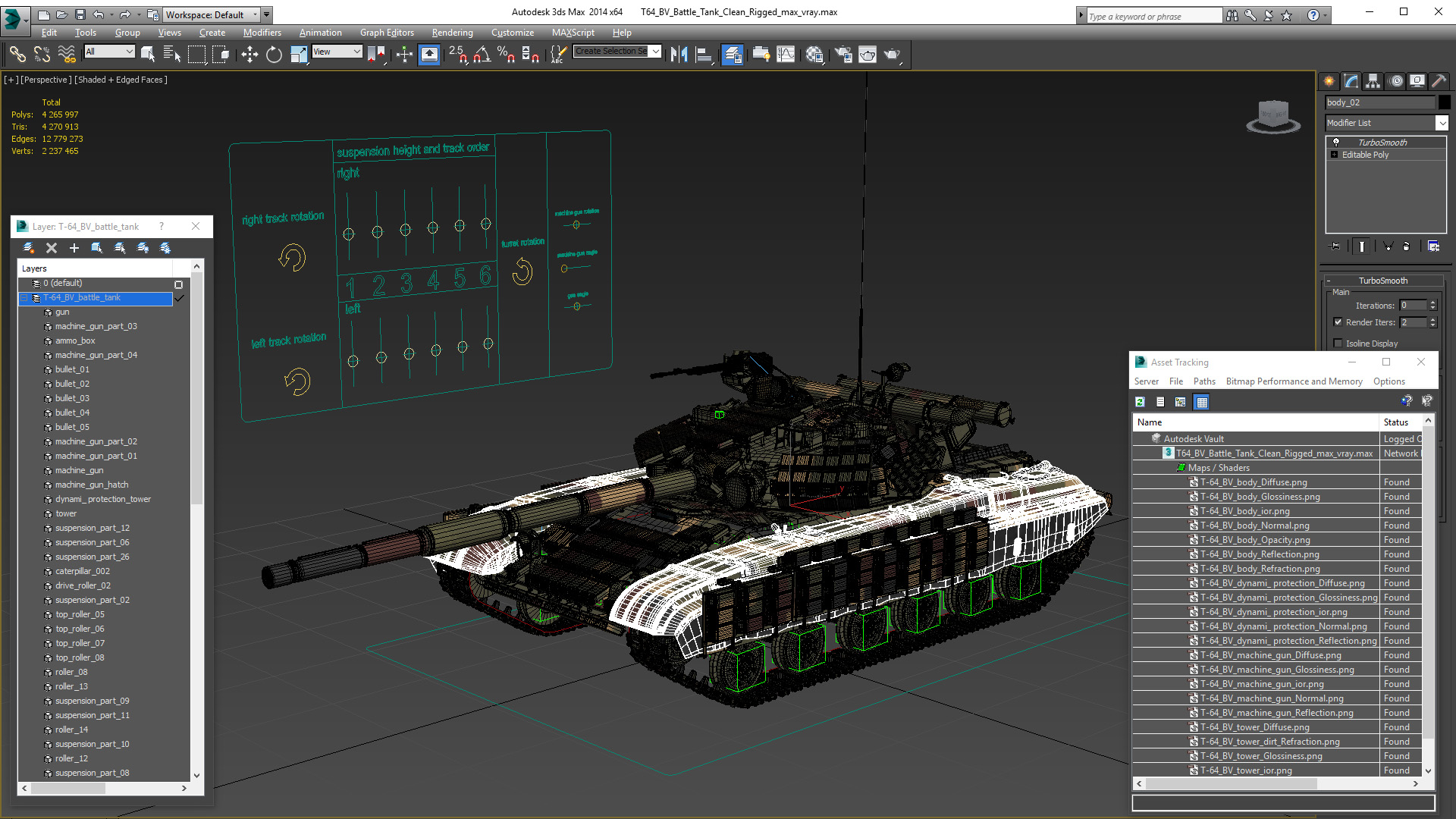
Task: Toggle Keyboard Shortcut Override
Action: coord(429,54)
